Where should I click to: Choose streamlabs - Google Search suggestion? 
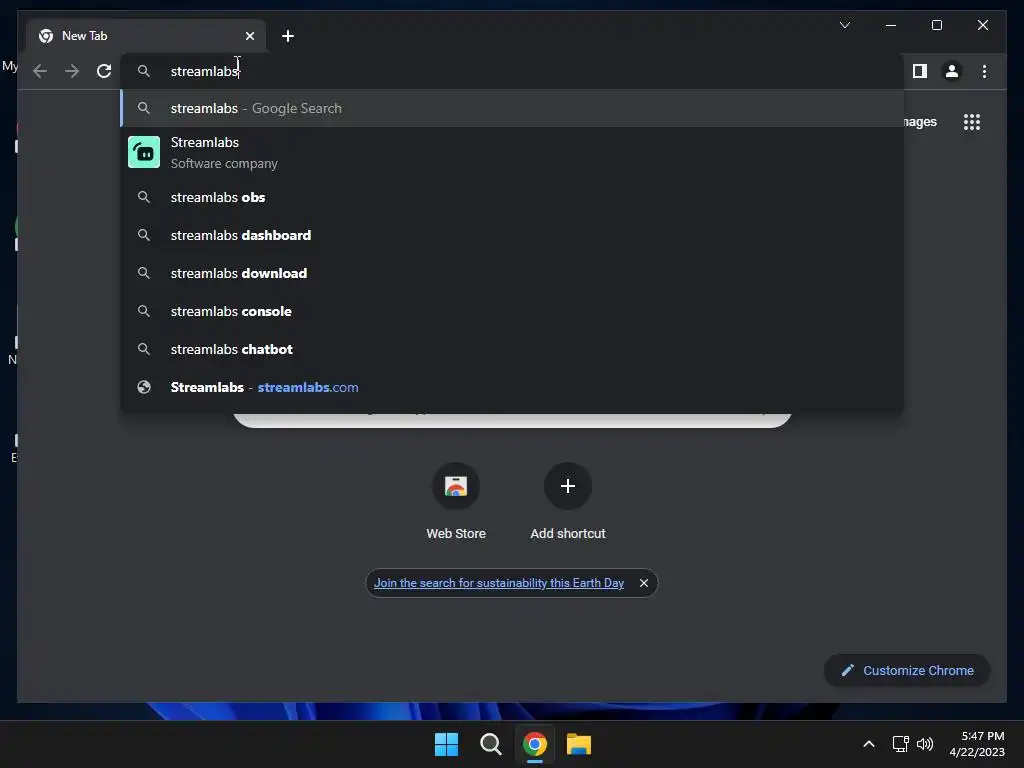512,108
